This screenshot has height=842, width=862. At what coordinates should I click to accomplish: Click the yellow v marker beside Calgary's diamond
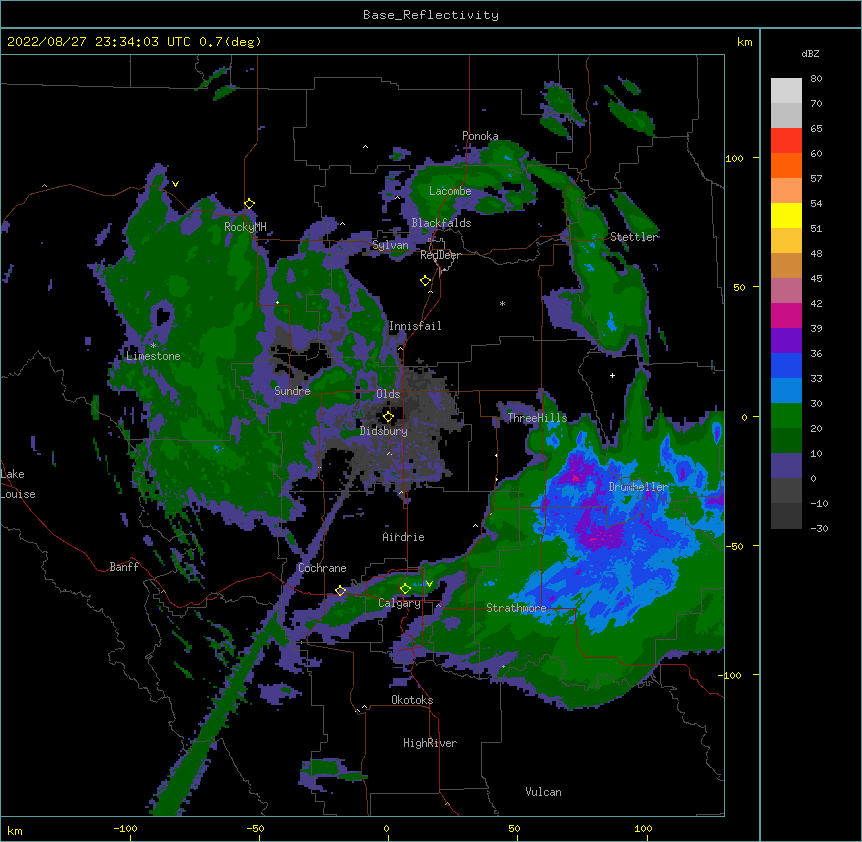(x=429, y=584)
